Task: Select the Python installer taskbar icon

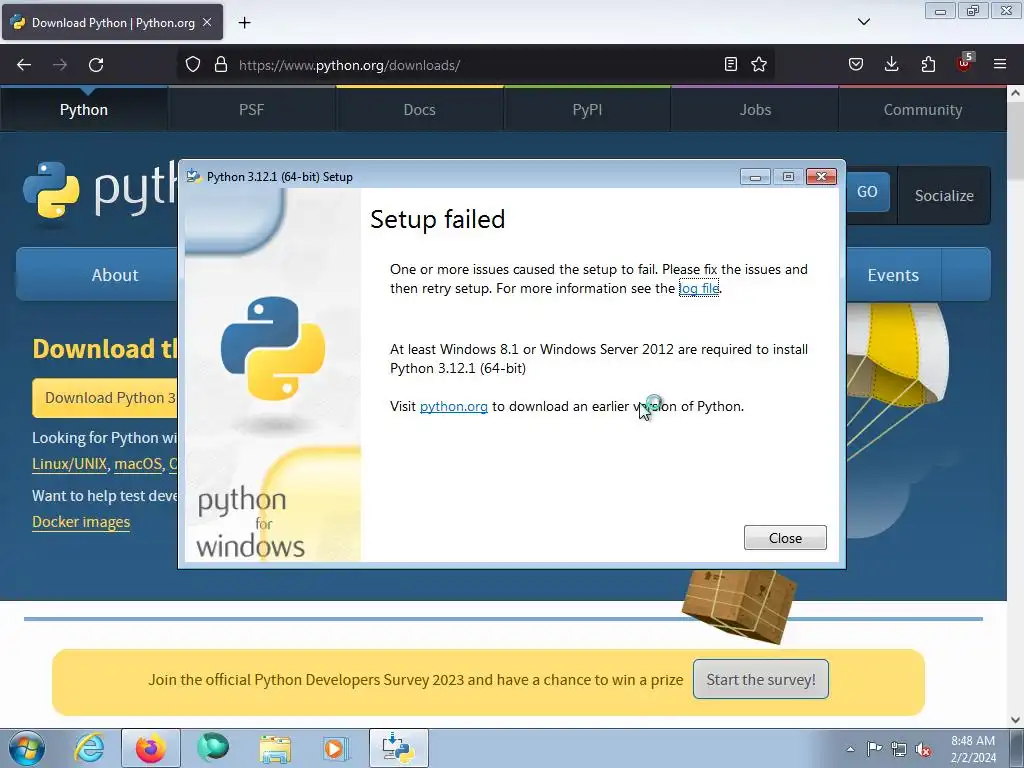Action: click(398, 748)
